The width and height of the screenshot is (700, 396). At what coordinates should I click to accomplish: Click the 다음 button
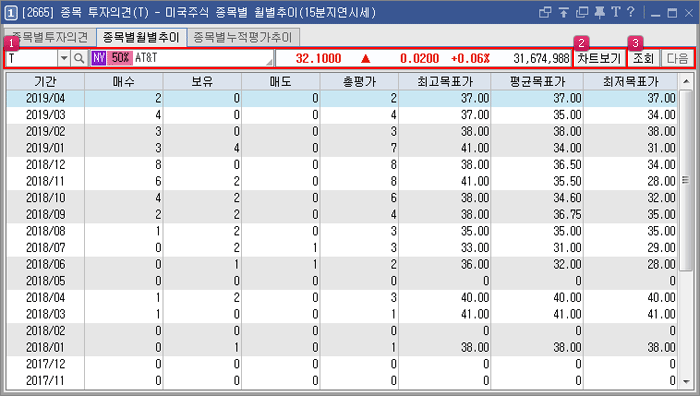(x=677, y=58)
